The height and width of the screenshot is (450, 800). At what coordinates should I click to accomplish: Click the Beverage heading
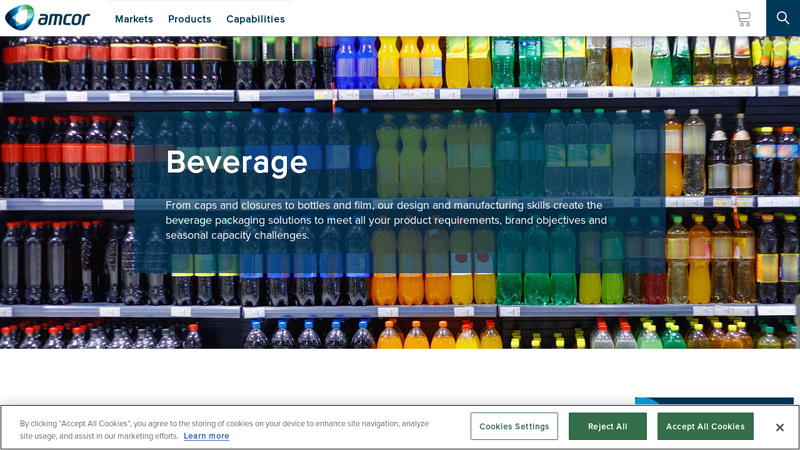coord(237,162)
